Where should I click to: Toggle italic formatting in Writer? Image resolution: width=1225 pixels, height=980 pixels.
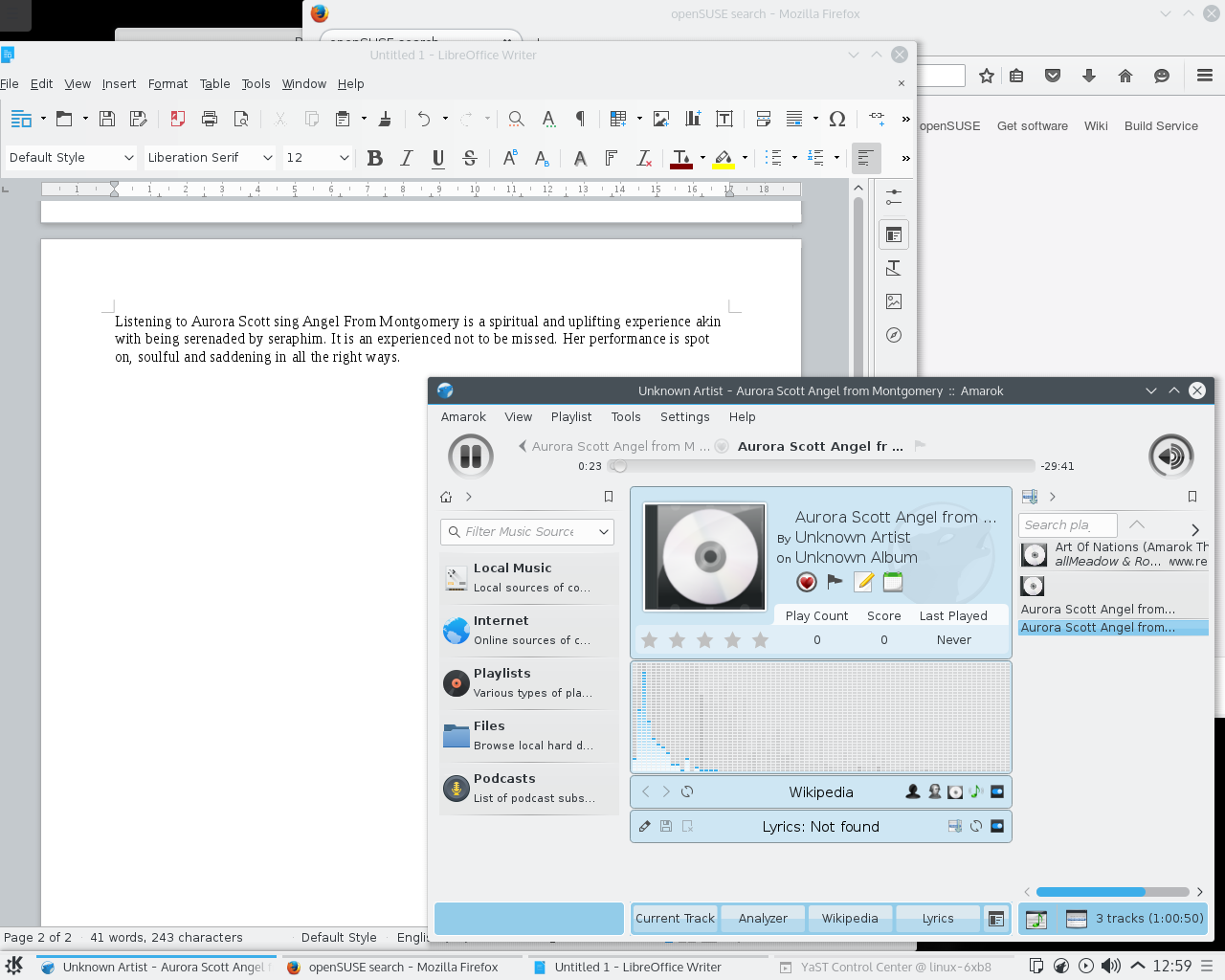click(407, 158)
